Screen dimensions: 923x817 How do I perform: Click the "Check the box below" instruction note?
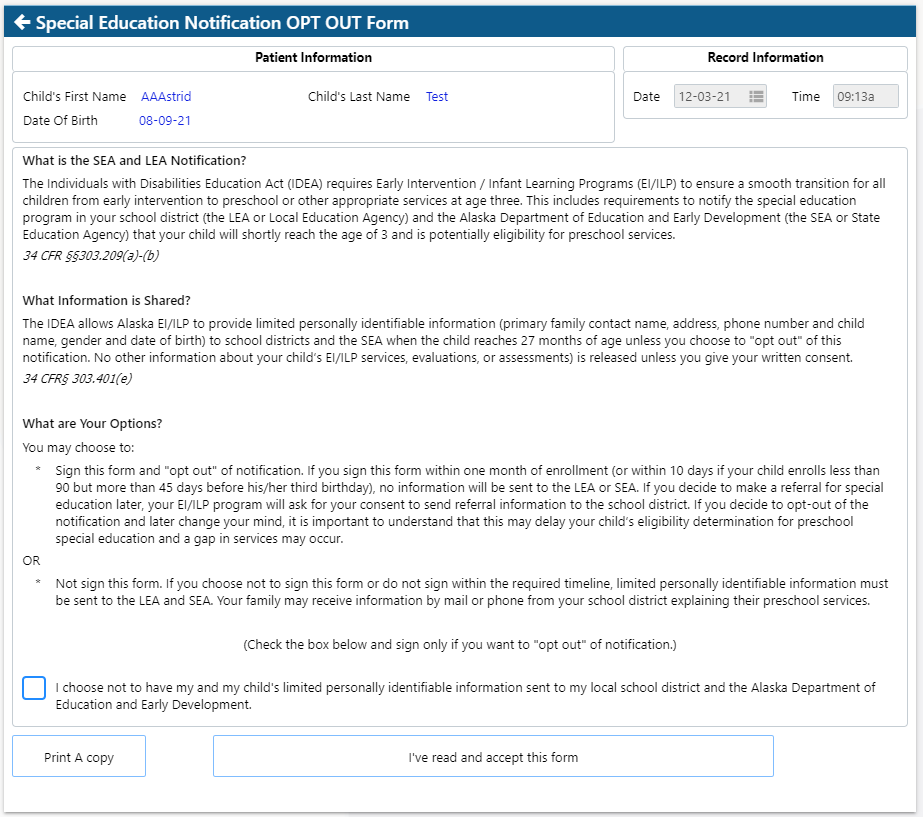pos(460,645)
